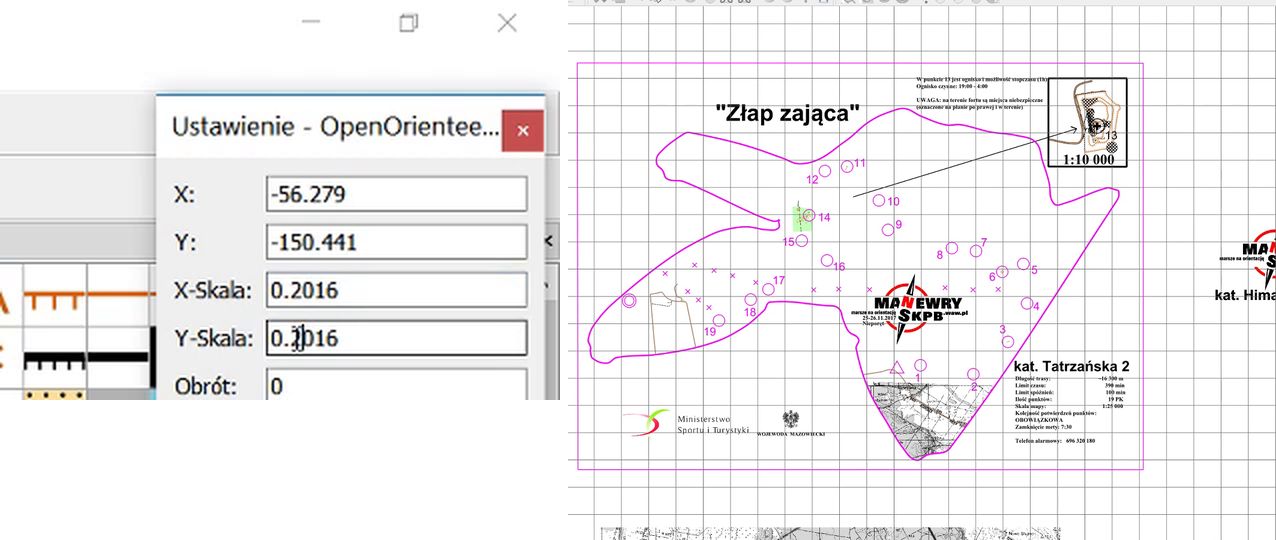Click the double-circle finish marker on map
This screenshot has height=540, width=1276.
(x=629, y=300)
